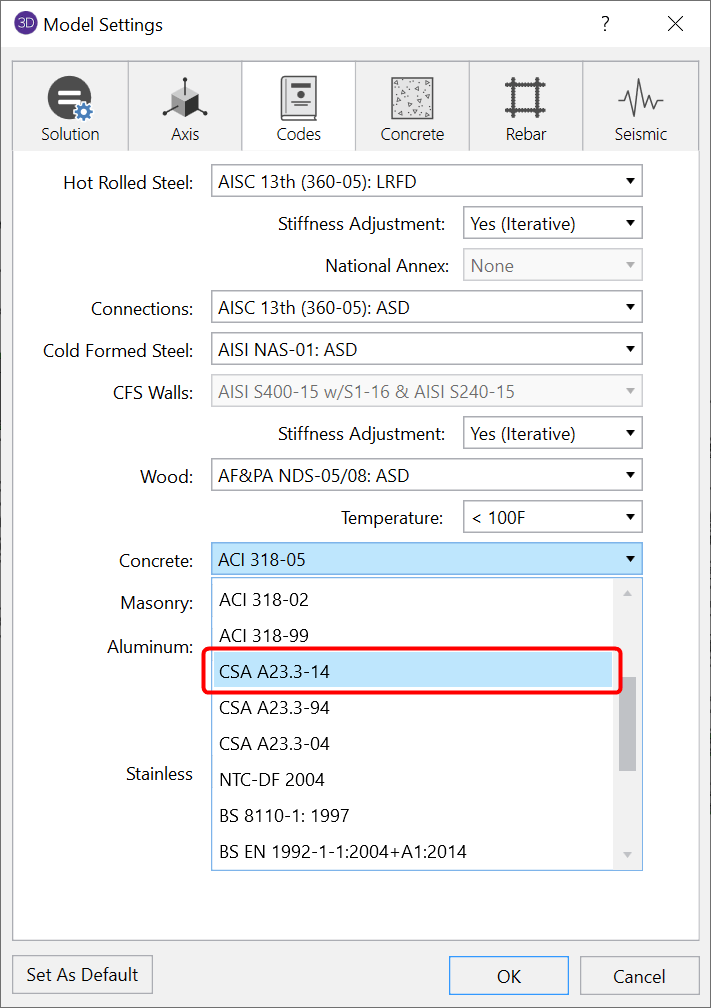Open the Connections code dropdown
The height and width of the screenshot is (1008, 711).
tap(628, 307)
